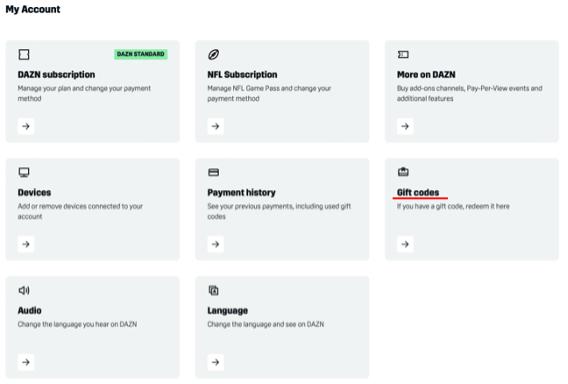Click the football icon above NFL Subscription
The height and width of the screenshot is (384, 568).
tap(213, 54)
